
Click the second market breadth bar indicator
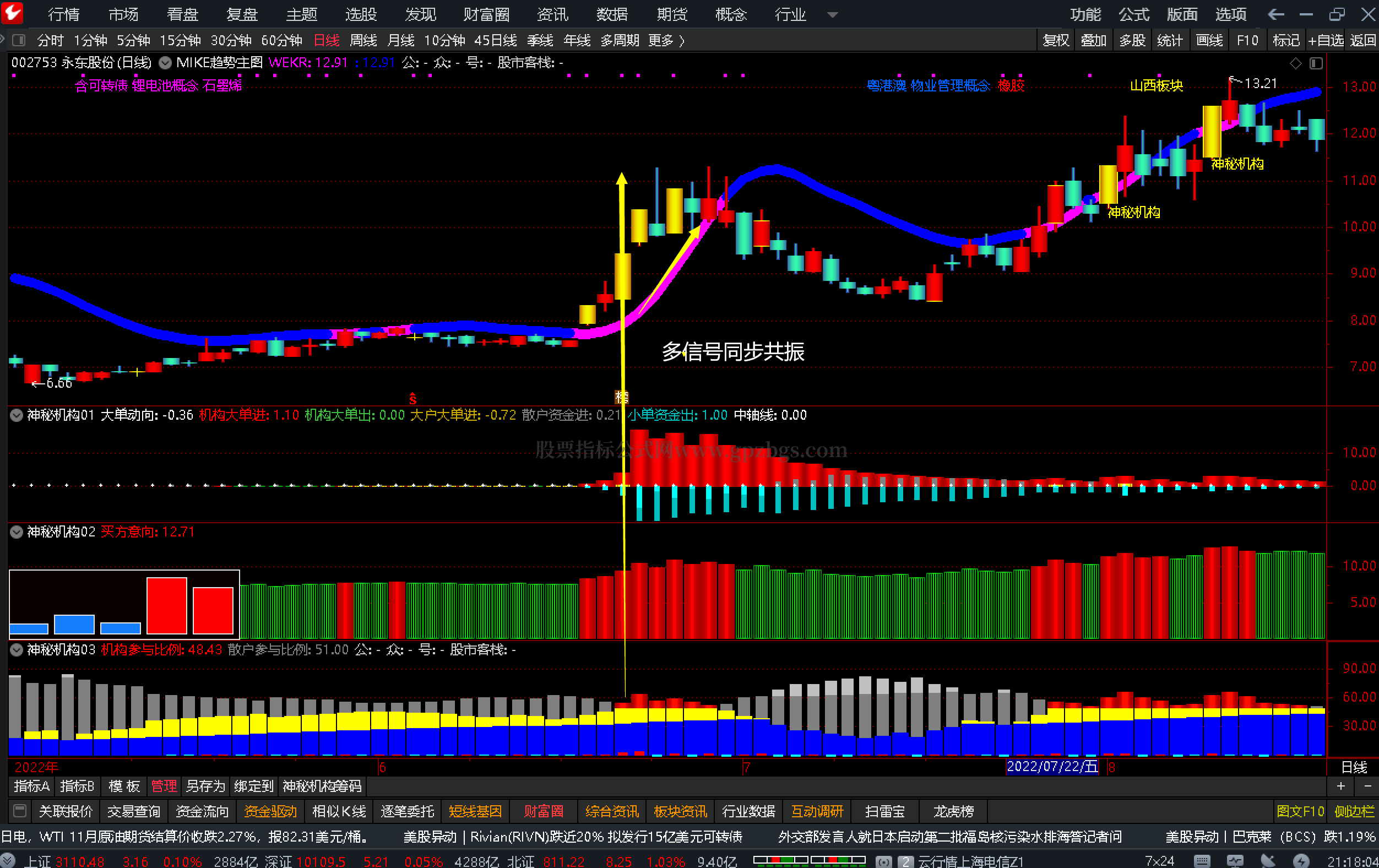coord(838,860)
